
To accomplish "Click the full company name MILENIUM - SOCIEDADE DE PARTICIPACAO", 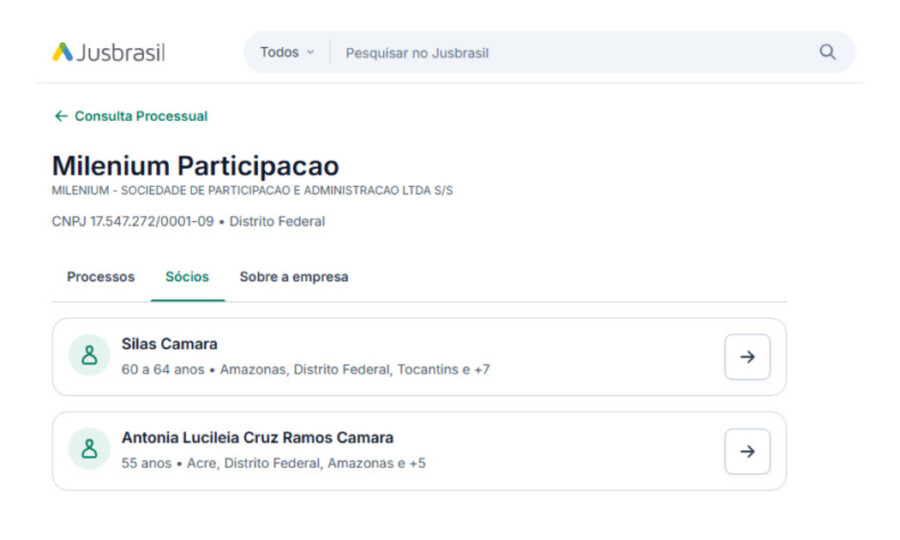I will point(252,191).
